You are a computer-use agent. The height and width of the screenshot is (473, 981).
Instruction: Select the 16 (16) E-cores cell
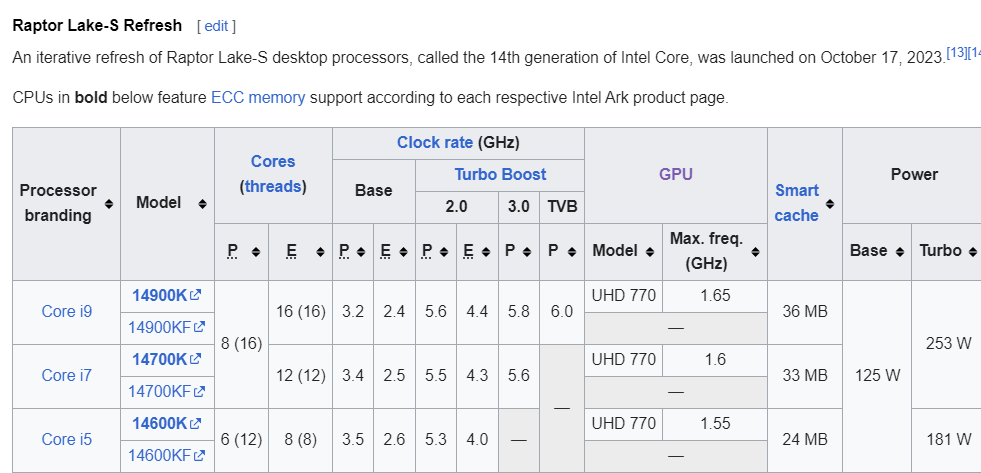301,312
